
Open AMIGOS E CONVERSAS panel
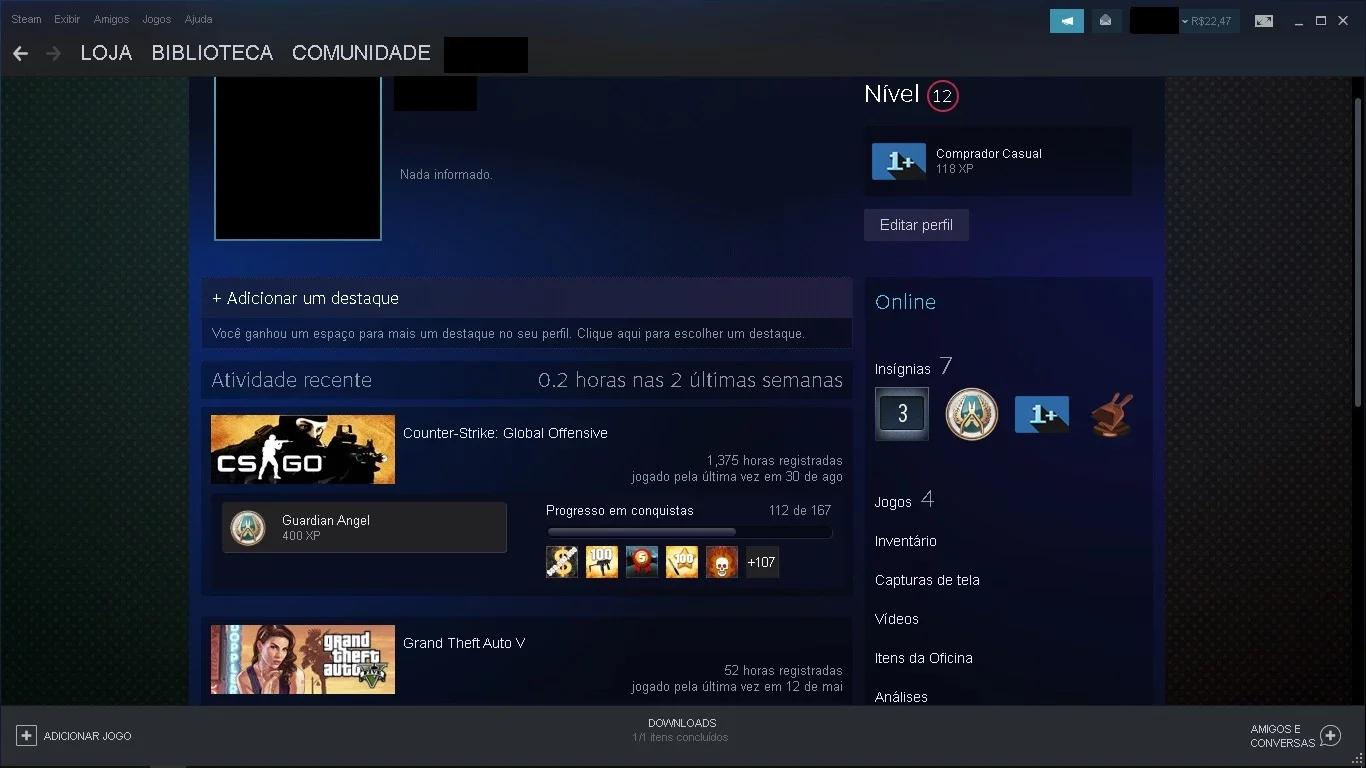[1282, 736]
